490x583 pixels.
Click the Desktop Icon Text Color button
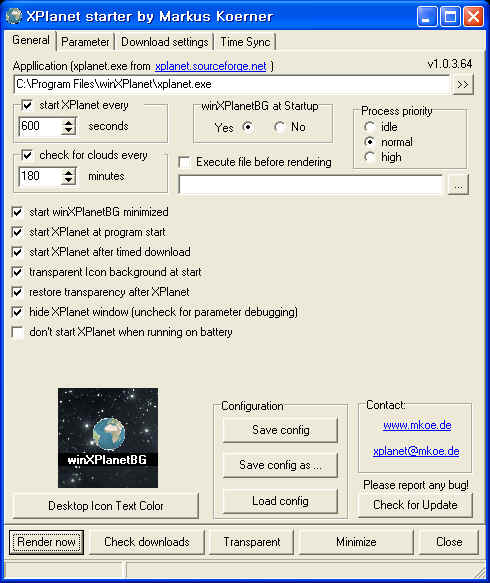(106, 506)
